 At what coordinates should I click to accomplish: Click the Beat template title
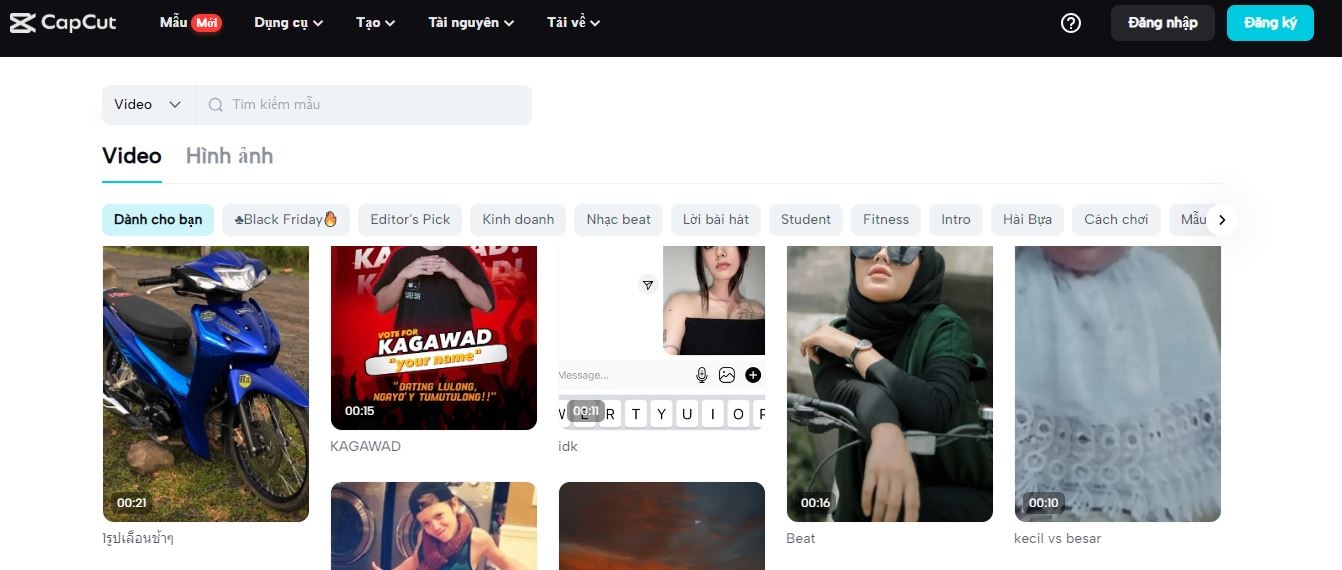click(800, 538)
